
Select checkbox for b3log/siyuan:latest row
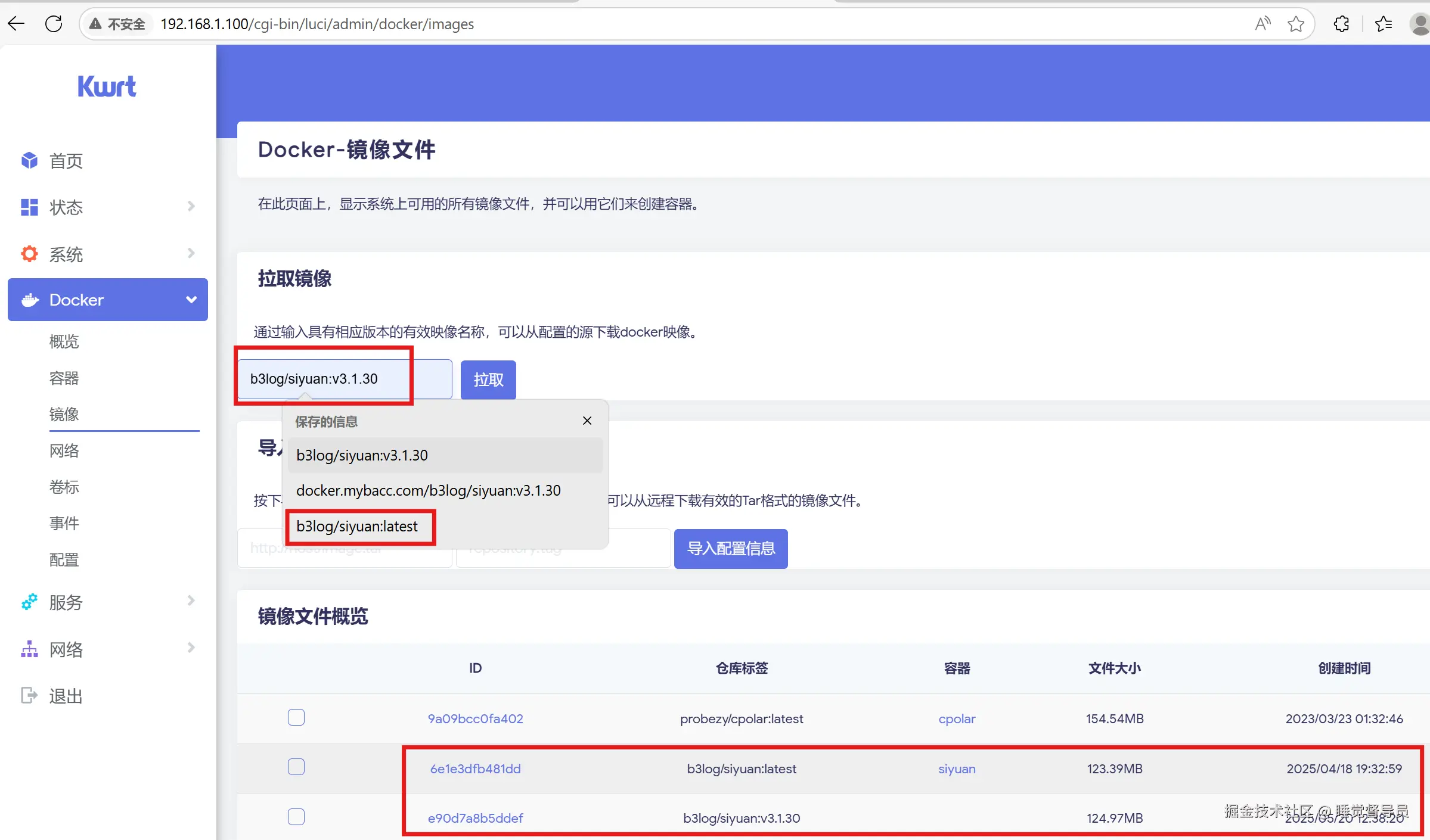pos(296,767)
